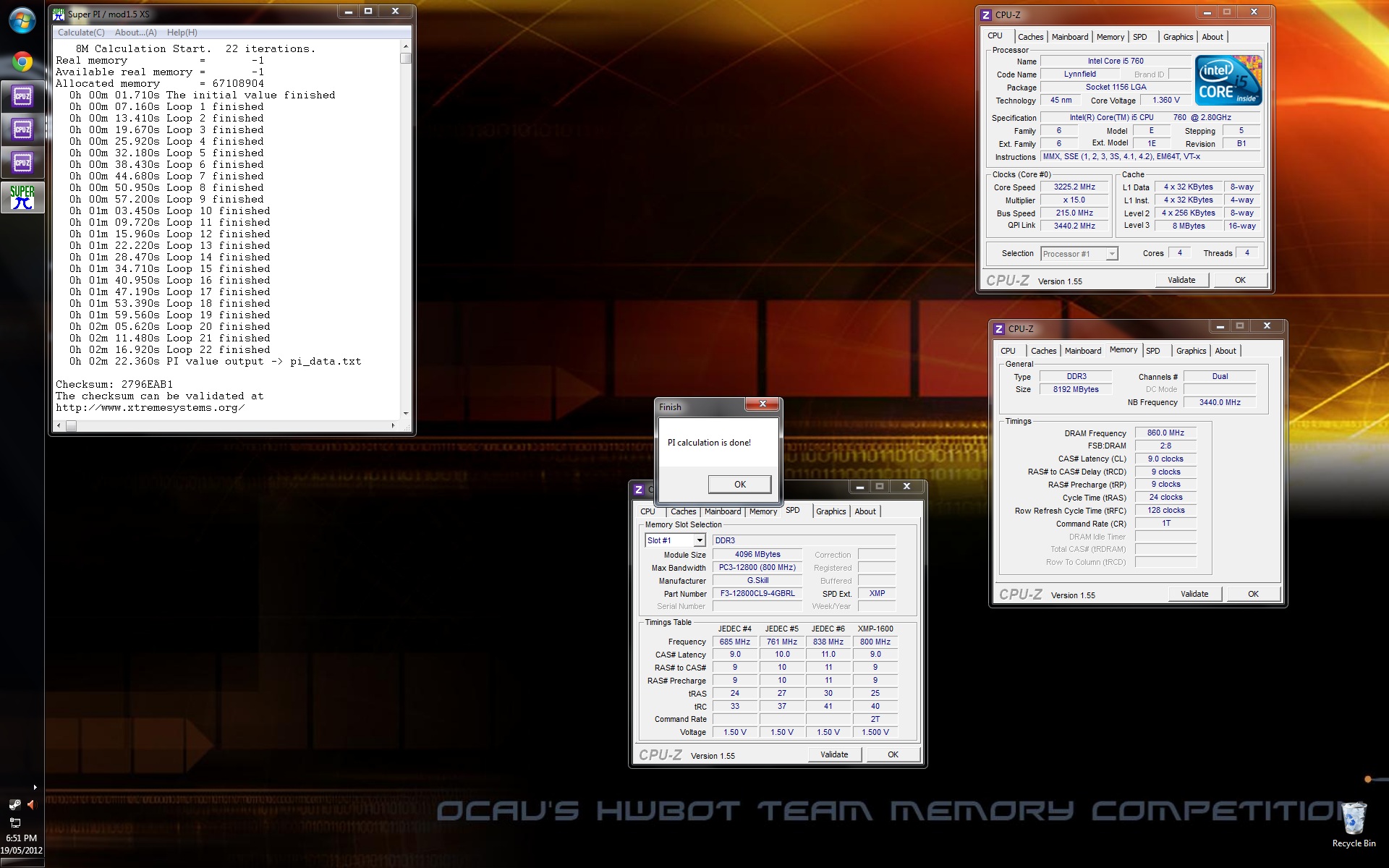Click OK in the top CPU-Z CPU window

click(1240, 280)
